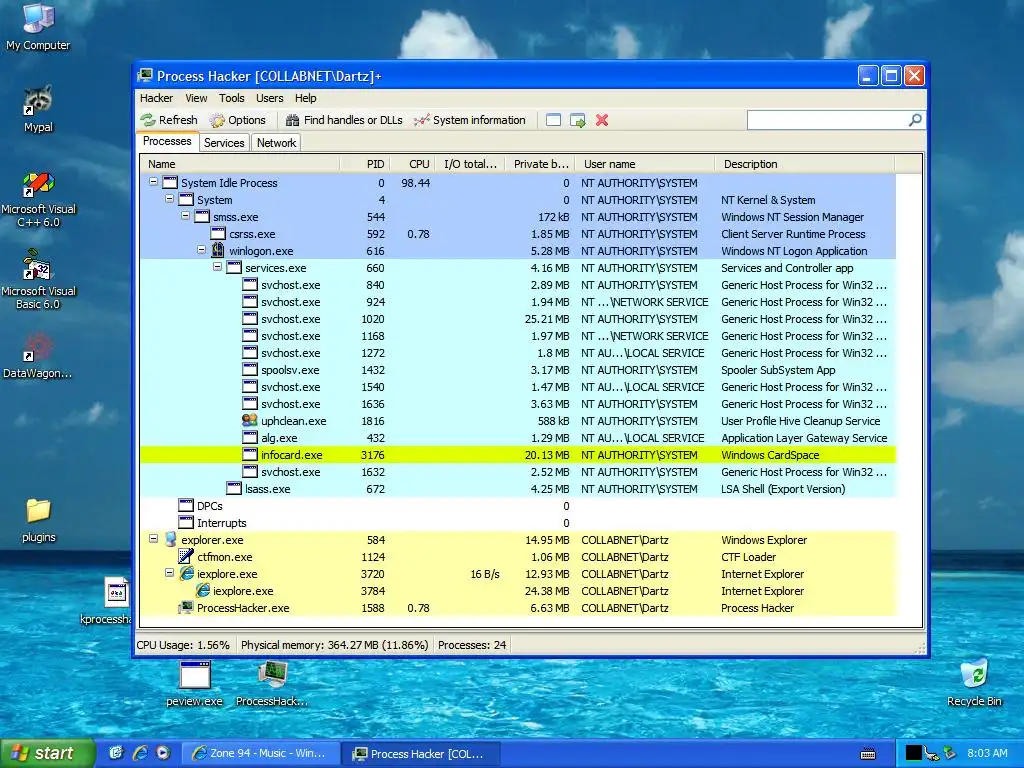Open the Help menu

(306, 98)
